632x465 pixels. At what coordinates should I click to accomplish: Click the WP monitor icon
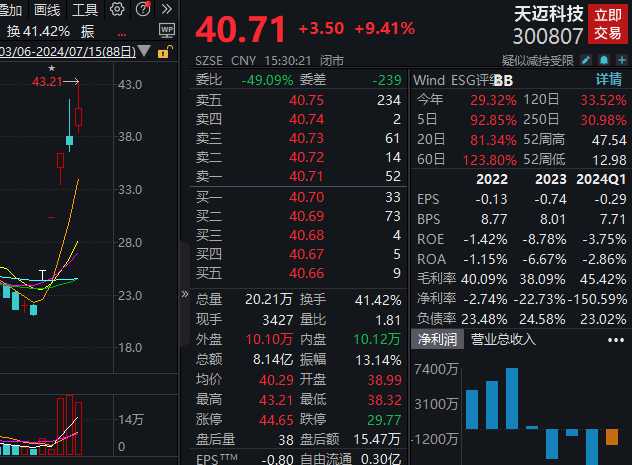pos(167,31)
